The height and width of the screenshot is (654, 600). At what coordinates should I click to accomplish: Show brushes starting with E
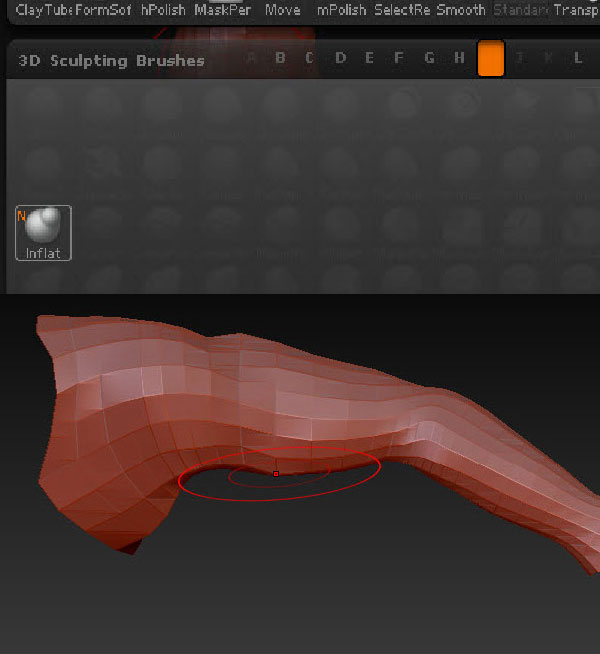click(x=370, y=59)
